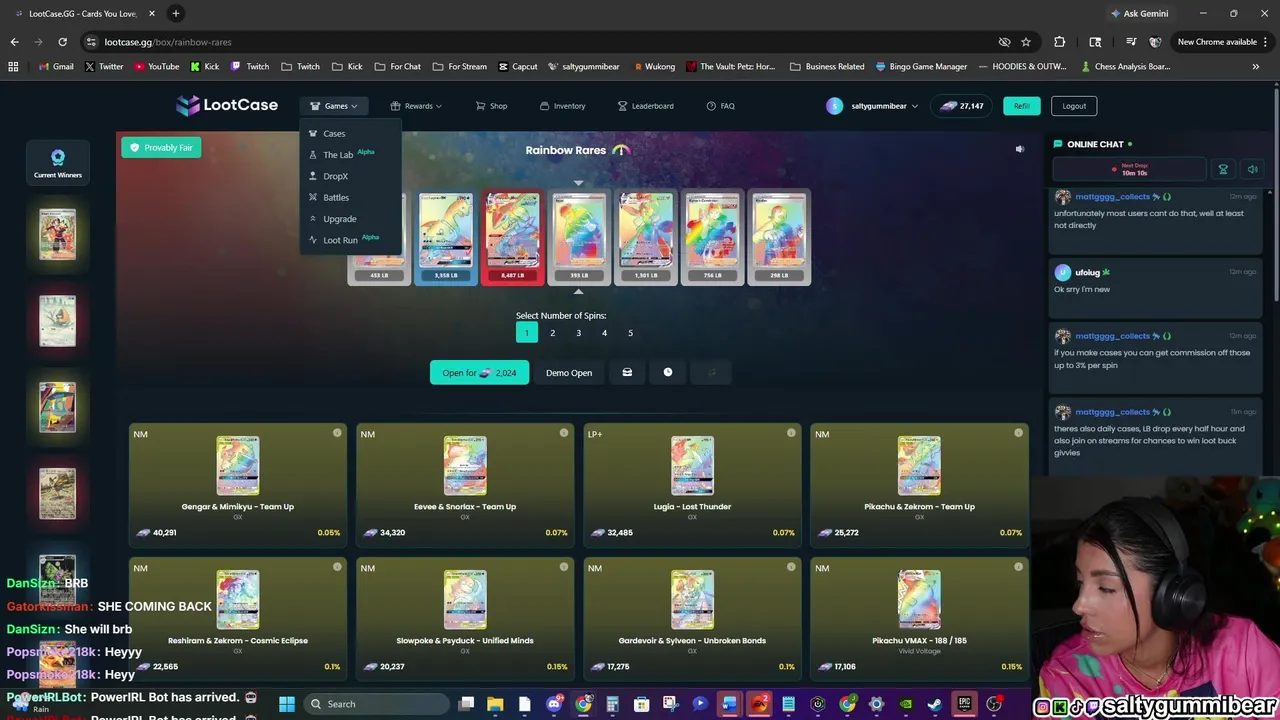Click info icon on Gengar & Mimikyu card
This screenshot has height=720, width=1280.
click(337, 433)
